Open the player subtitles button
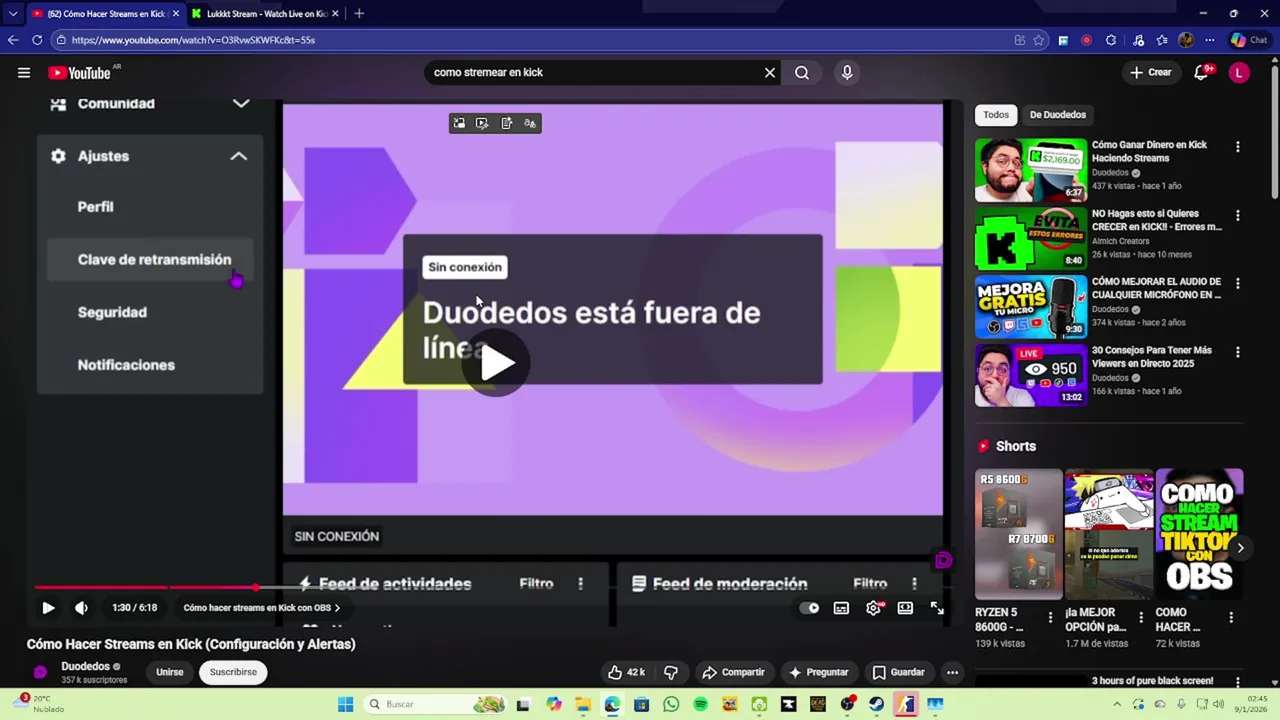Image resolution: width=1280 pixels, height=720 pixels. 841,608
